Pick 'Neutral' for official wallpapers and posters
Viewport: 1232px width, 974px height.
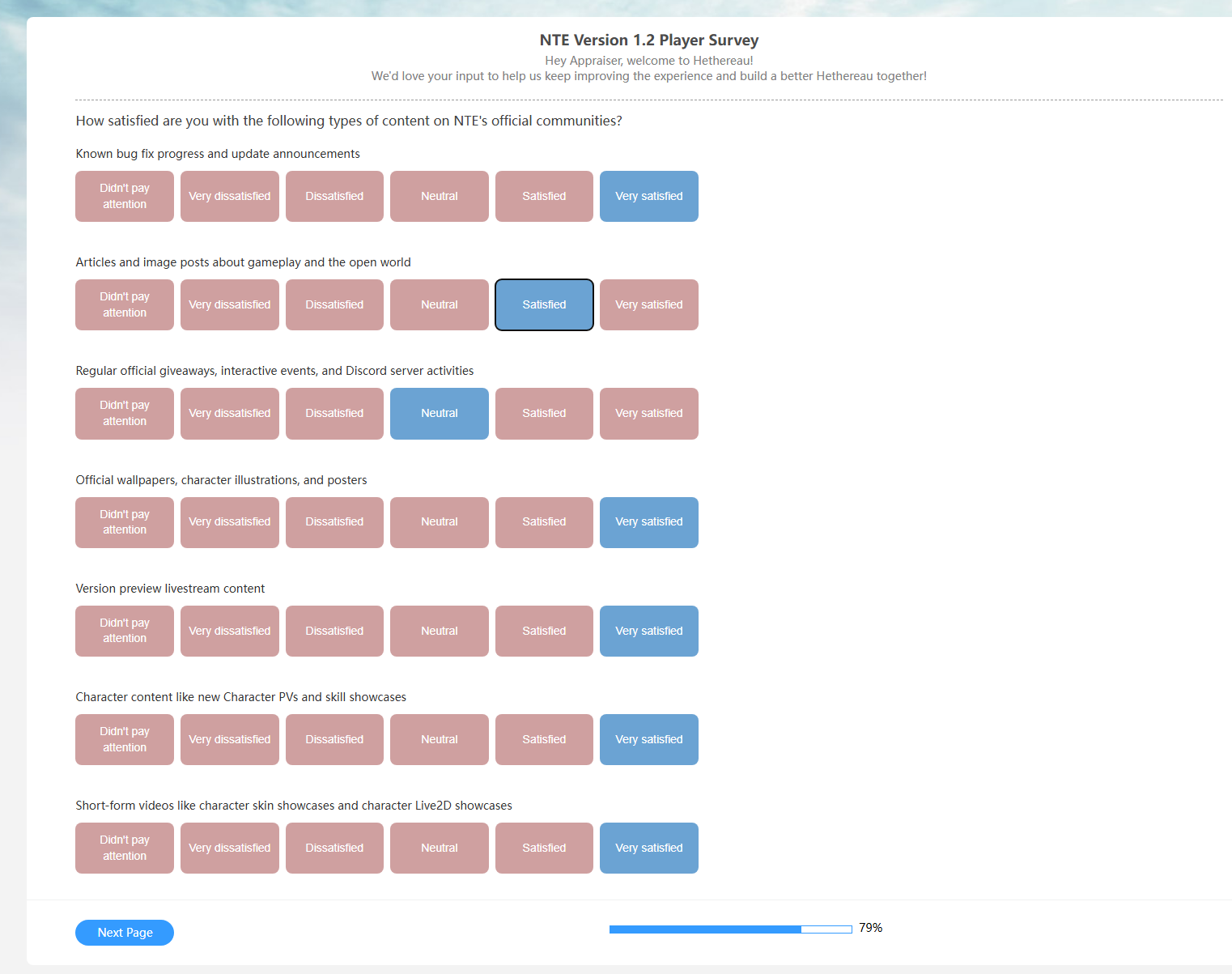point(440,522)
